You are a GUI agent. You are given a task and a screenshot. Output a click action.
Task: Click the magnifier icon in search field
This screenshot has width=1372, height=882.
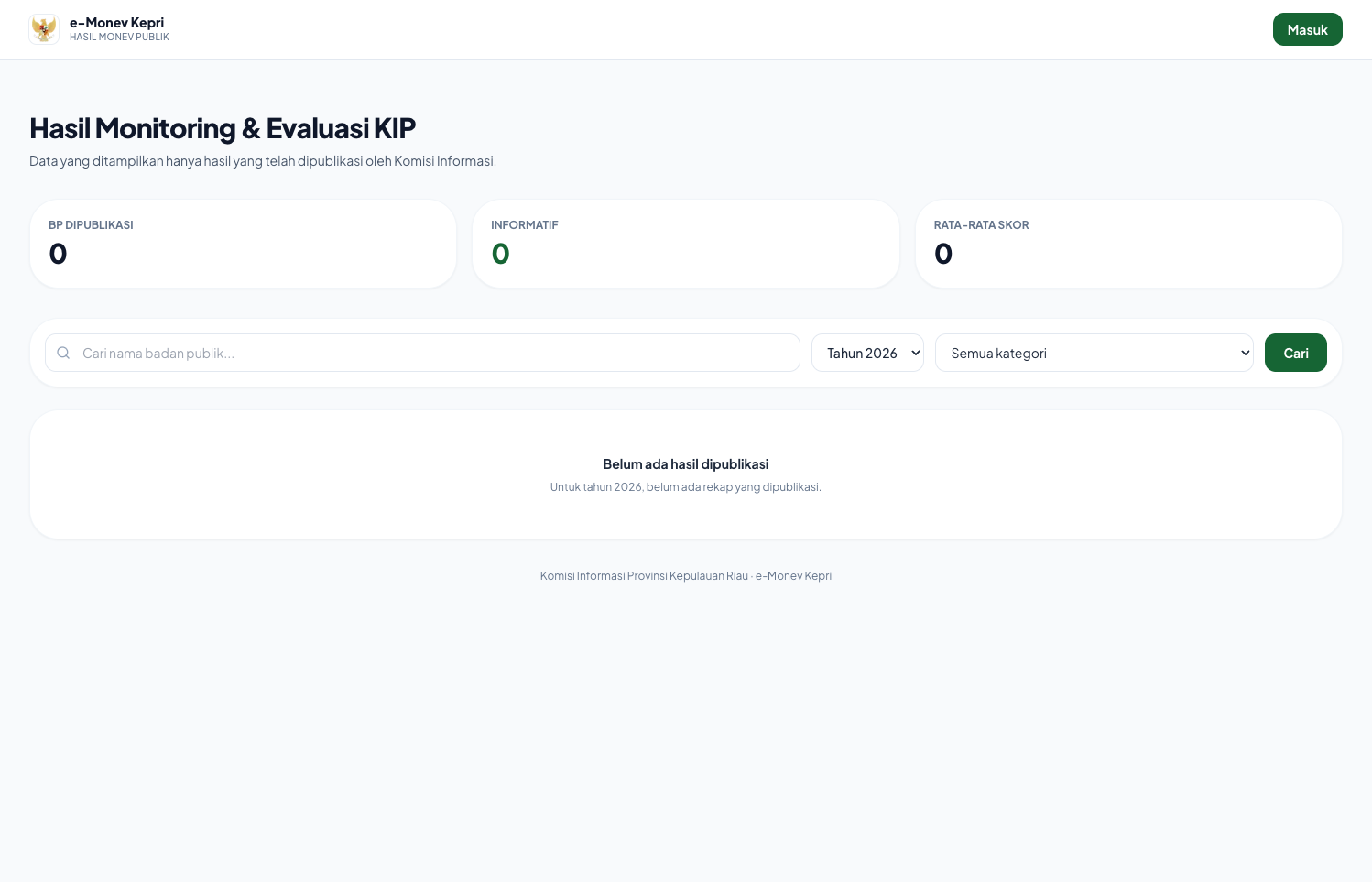point(63,353)
